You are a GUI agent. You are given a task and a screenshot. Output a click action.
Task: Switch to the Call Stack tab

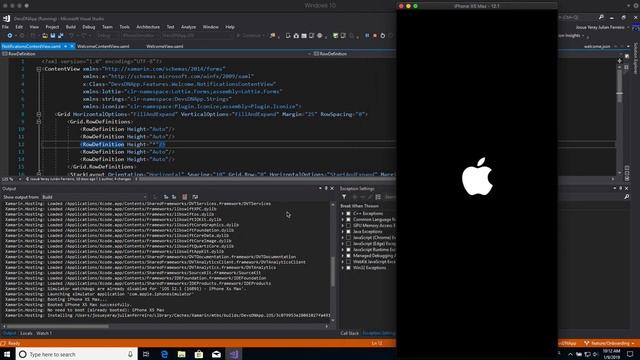pos(349,333)
